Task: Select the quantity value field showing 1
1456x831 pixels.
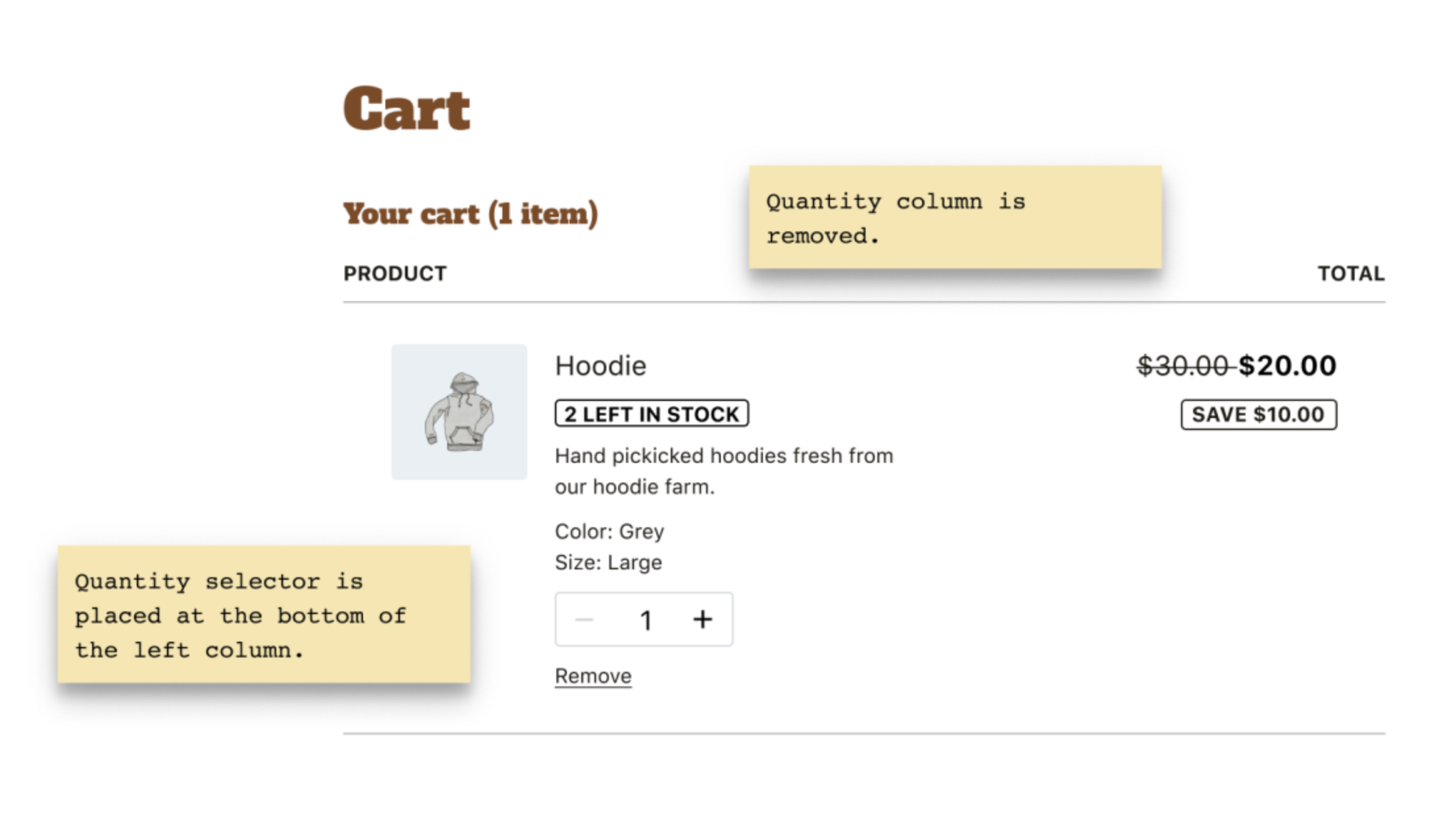Action: [646, 619]
